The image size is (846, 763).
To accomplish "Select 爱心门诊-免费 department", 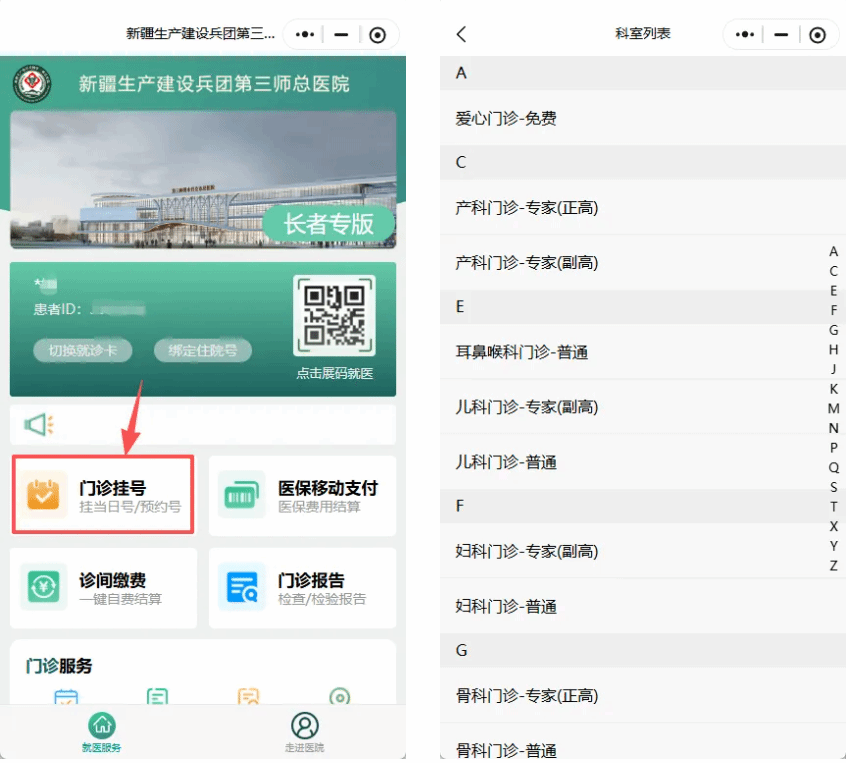I will (506, 118).
